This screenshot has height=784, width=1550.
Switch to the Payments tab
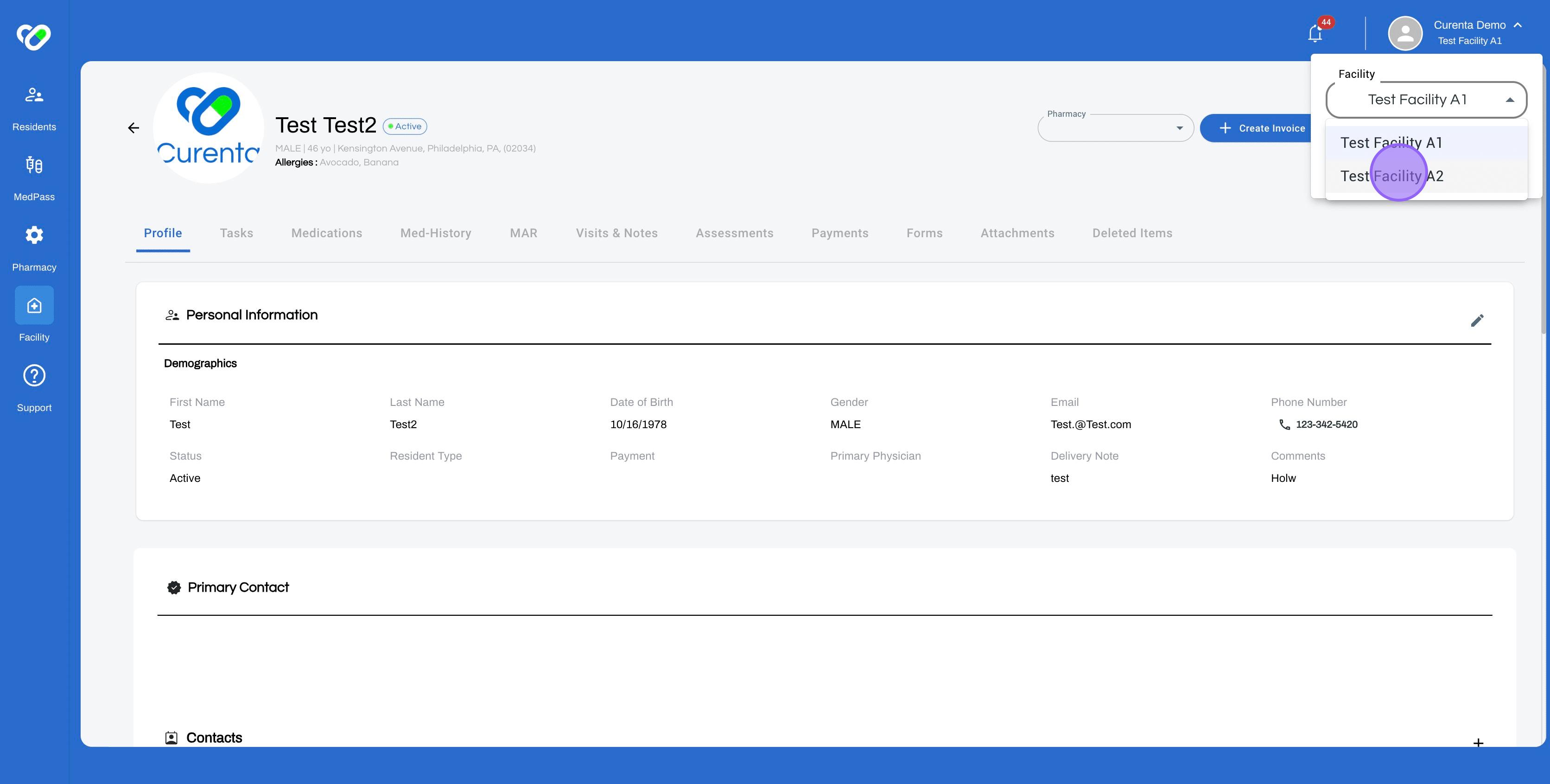pos(840,234)
